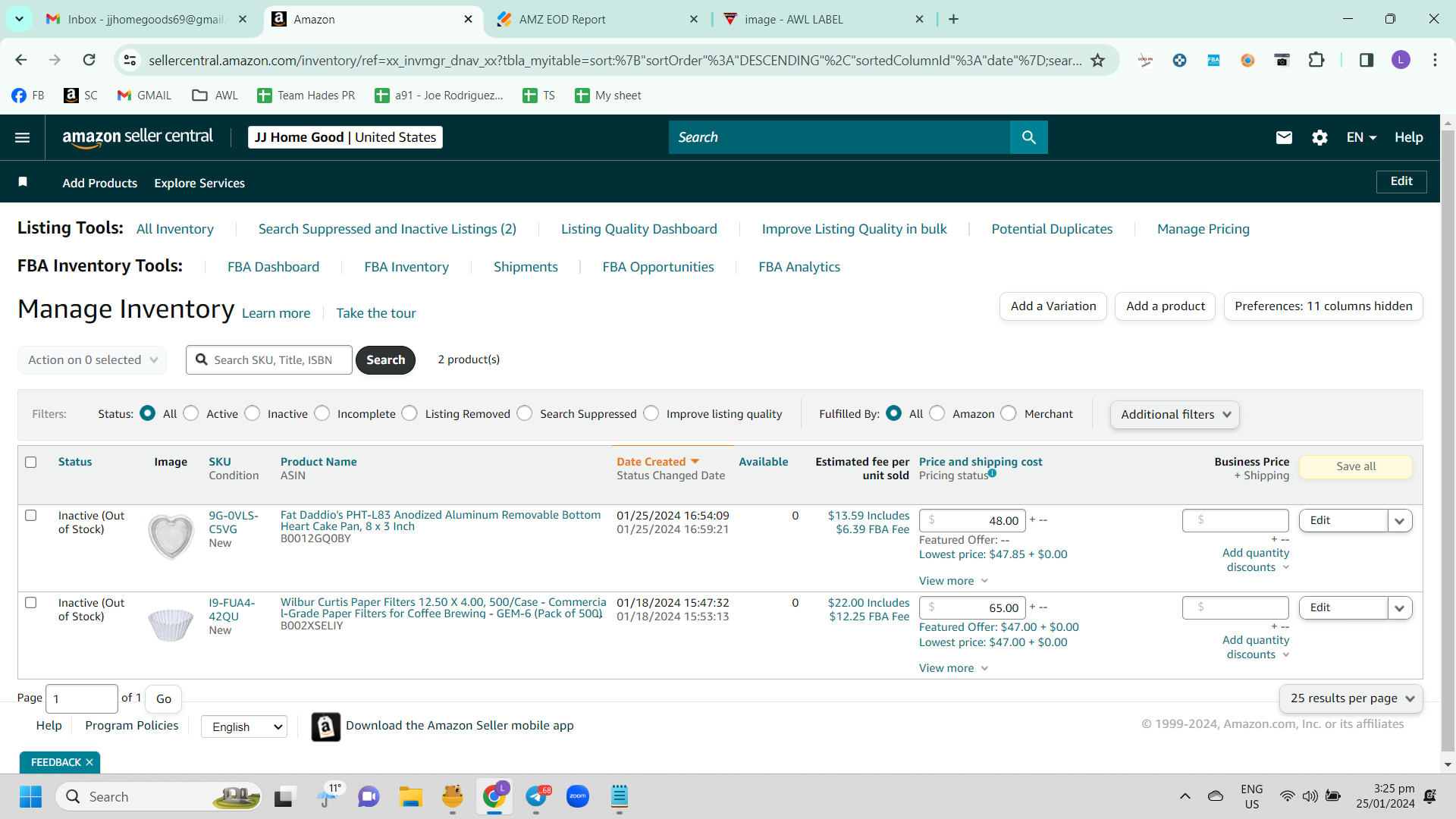Open the EN language dropdown in header
This screenshot has width=1456, height=819.
[1361, 137]
